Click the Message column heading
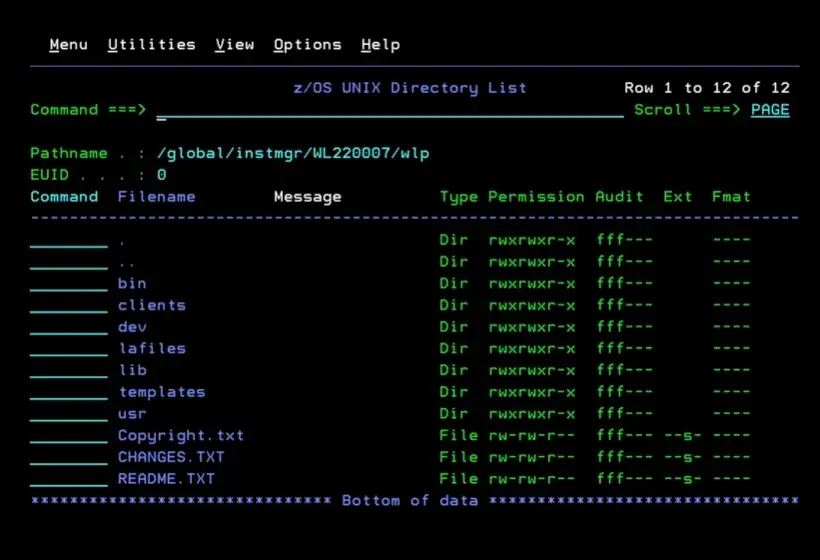 pyautogui.click(x=308, y=197)
